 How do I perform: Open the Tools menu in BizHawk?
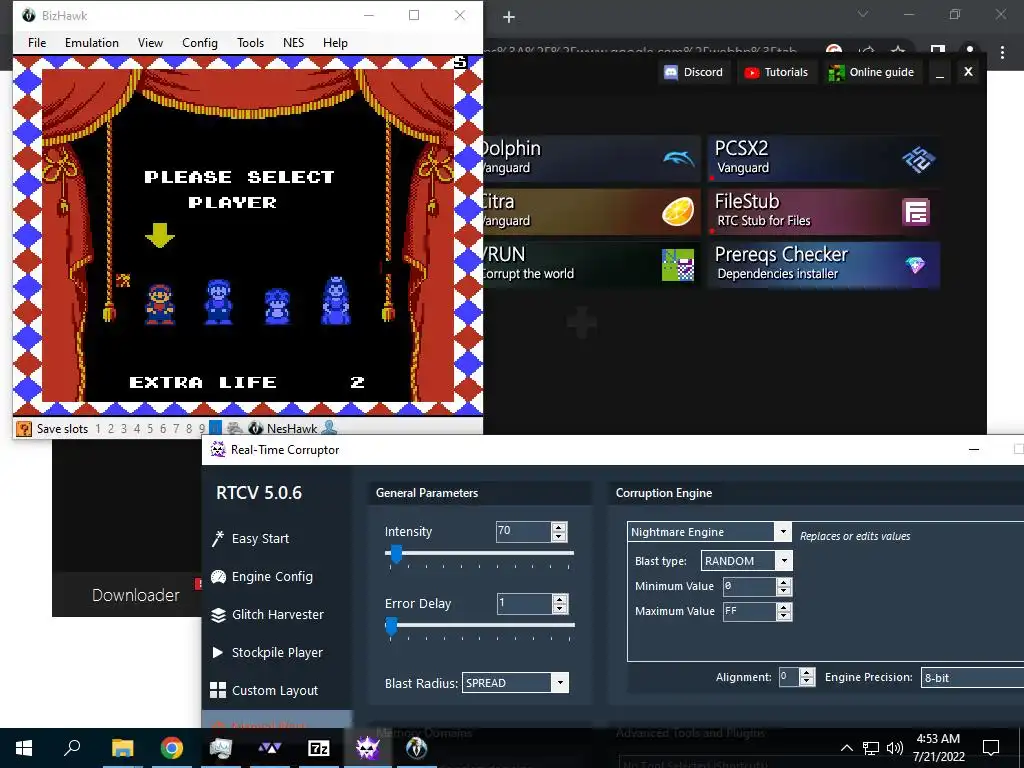pyautogui.click(x=250, y=42)
